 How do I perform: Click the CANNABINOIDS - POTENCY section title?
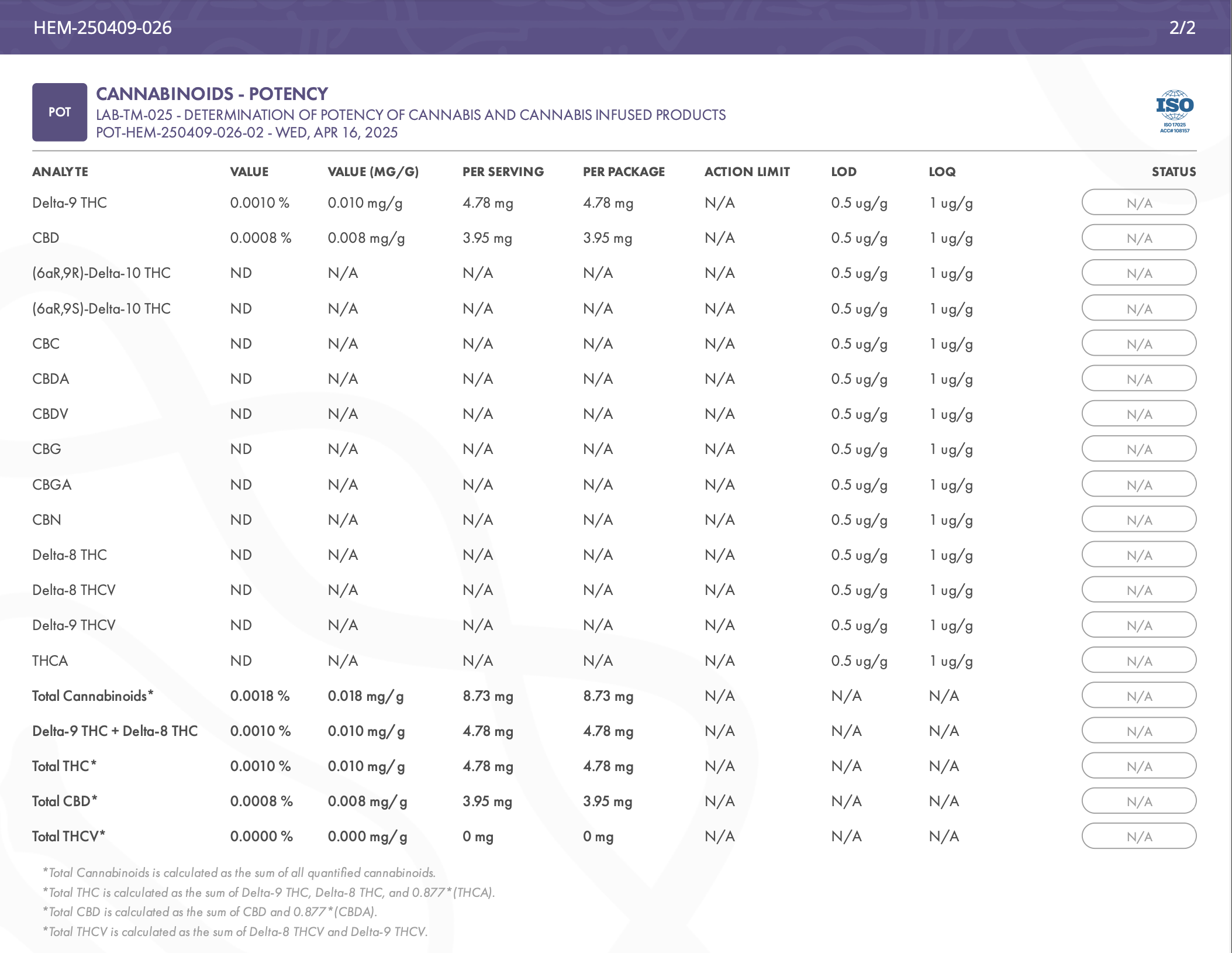tap(212, 94)
